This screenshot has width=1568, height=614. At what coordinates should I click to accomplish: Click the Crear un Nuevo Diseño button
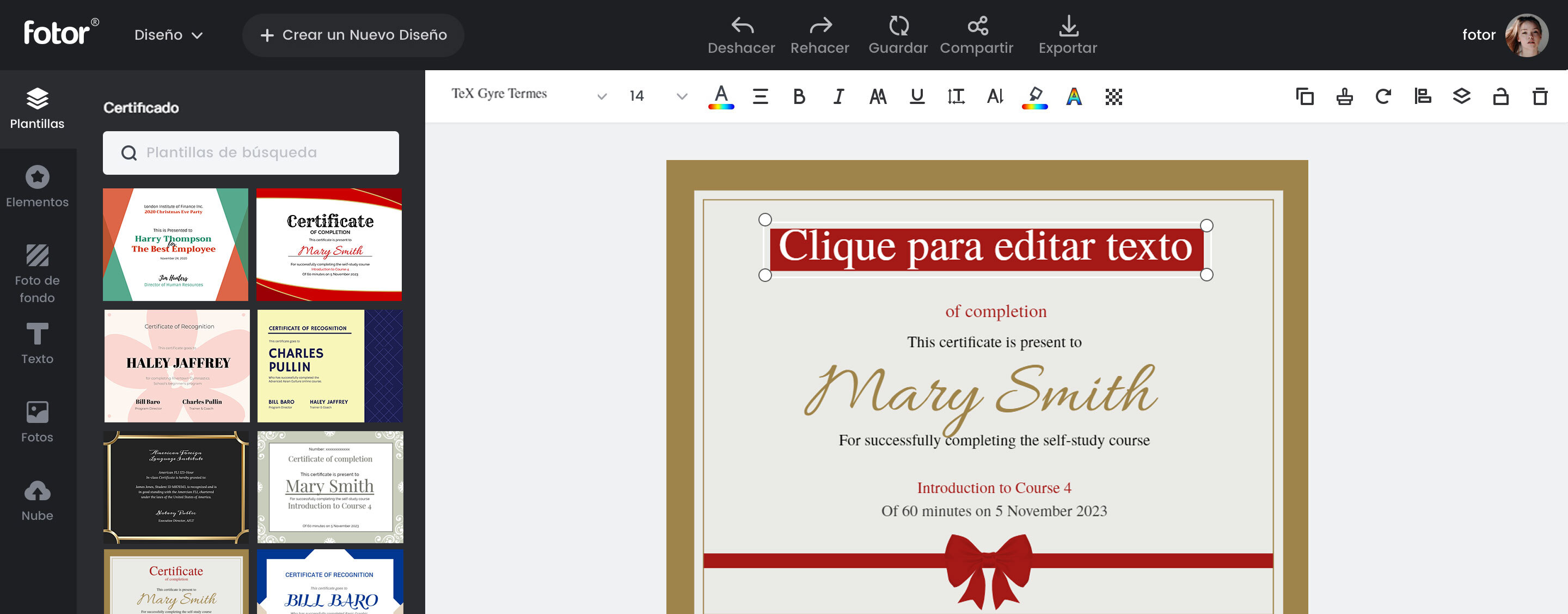[x=353, y=35]
